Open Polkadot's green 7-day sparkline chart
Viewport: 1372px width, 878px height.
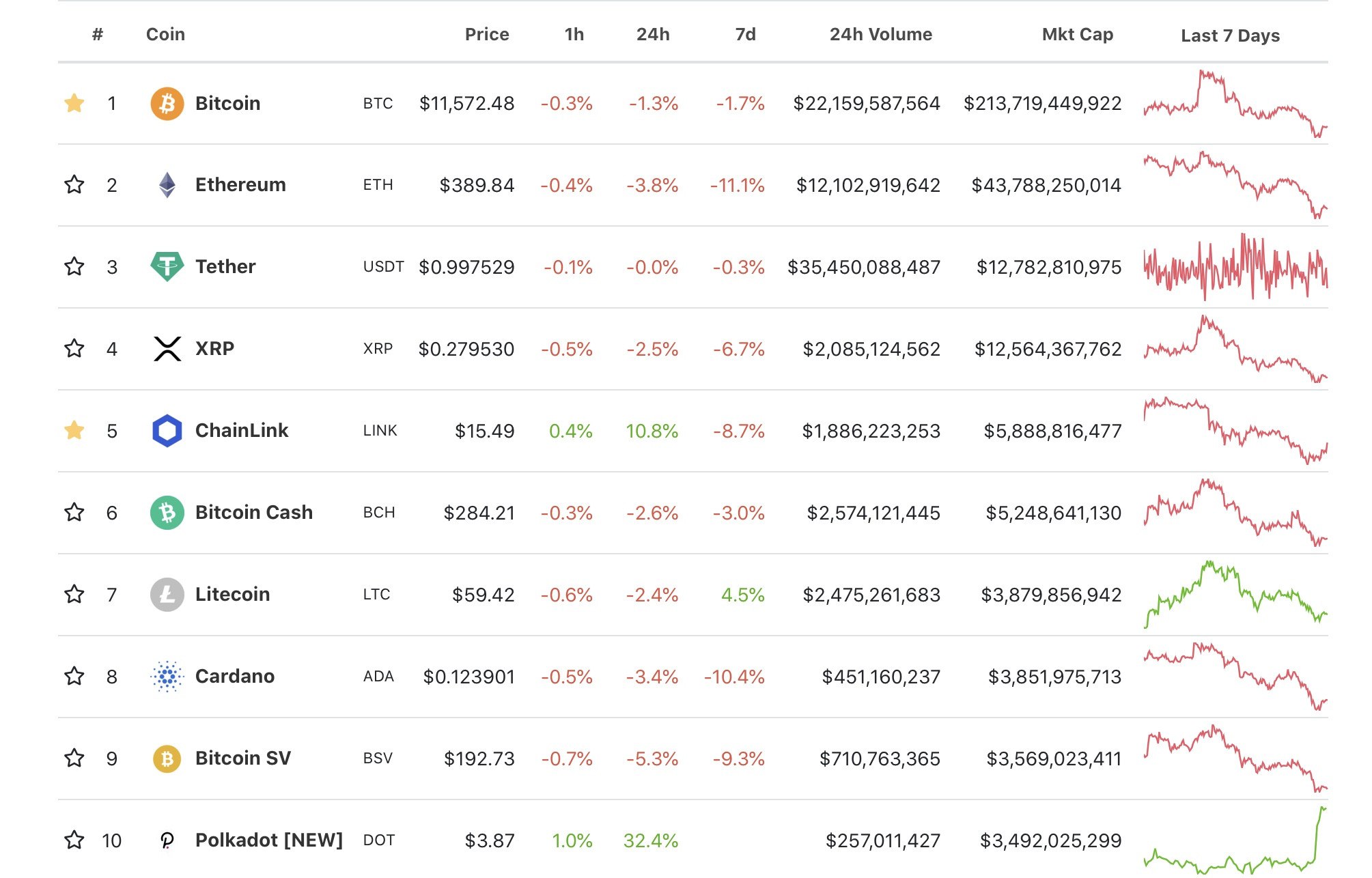click(1235, 840)
